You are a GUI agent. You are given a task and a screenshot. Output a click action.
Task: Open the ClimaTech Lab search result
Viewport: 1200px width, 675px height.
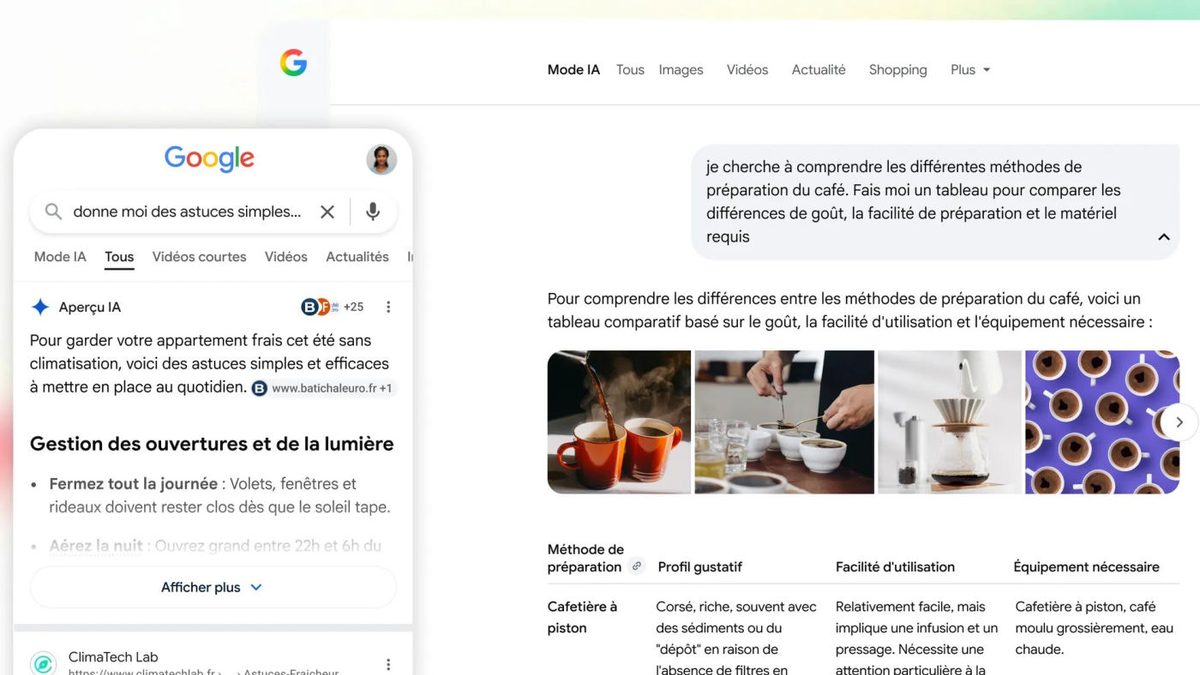[x=113, y=657]
